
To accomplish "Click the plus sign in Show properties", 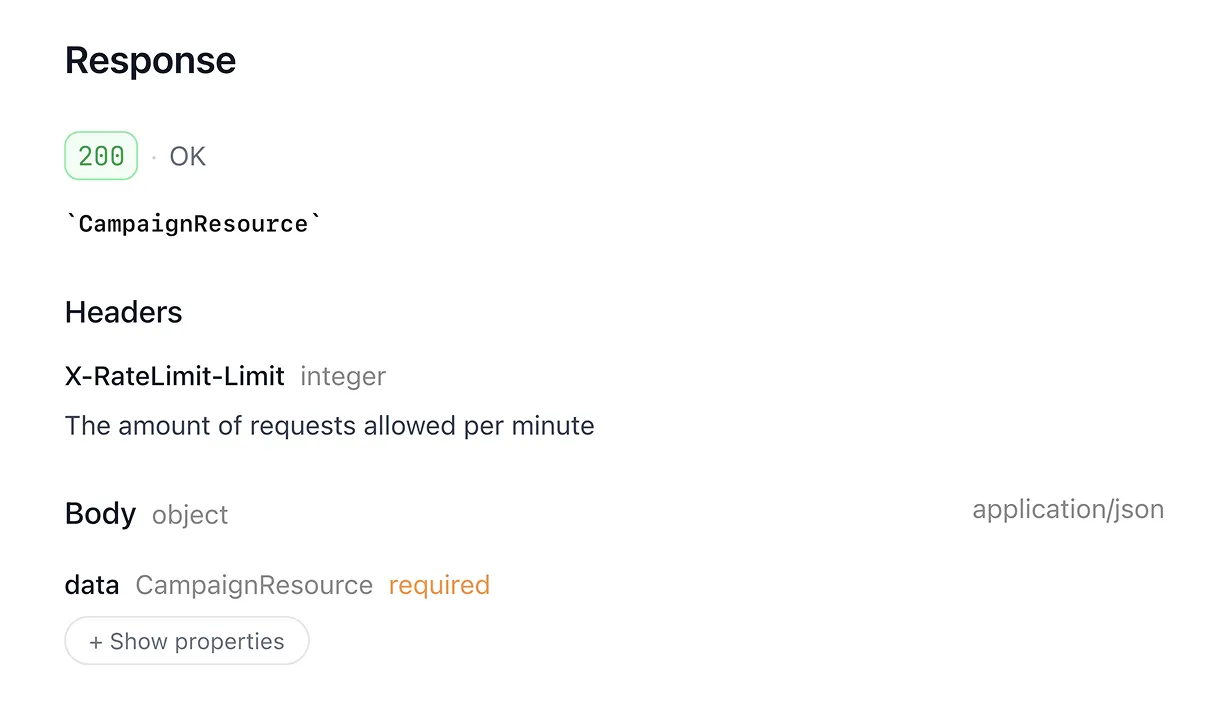I will pos(96,642).
